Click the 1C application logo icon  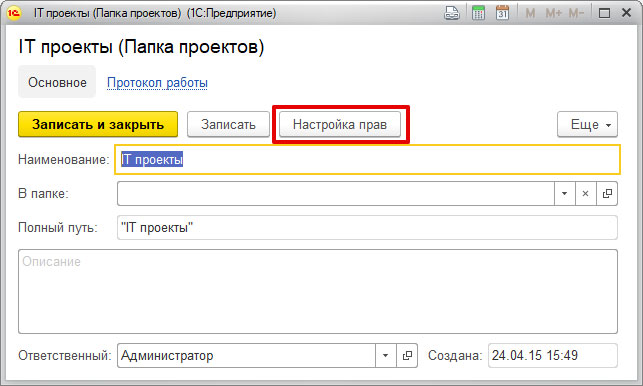point(14,13)
